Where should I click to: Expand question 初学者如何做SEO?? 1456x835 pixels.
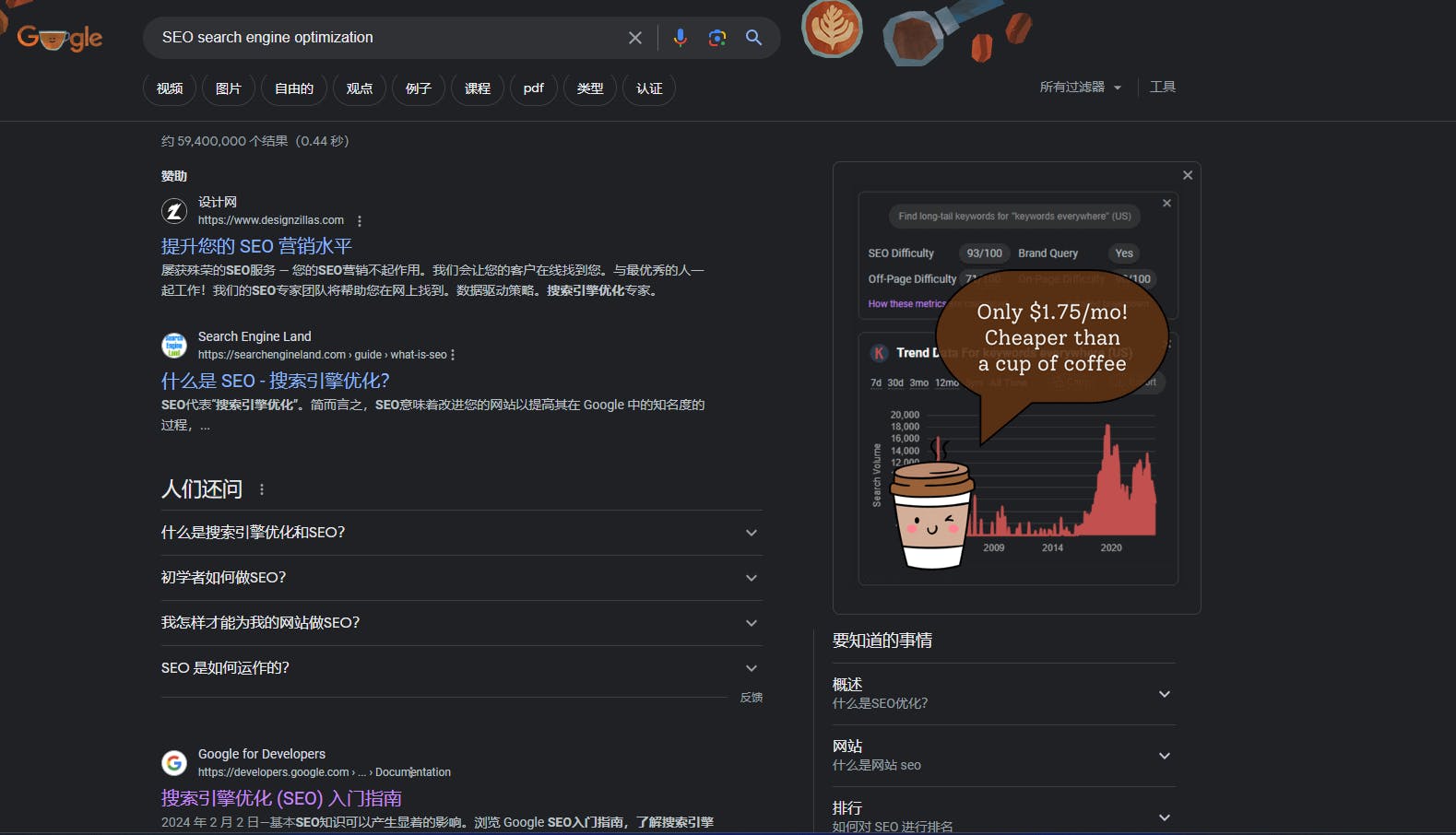[461, 578]
